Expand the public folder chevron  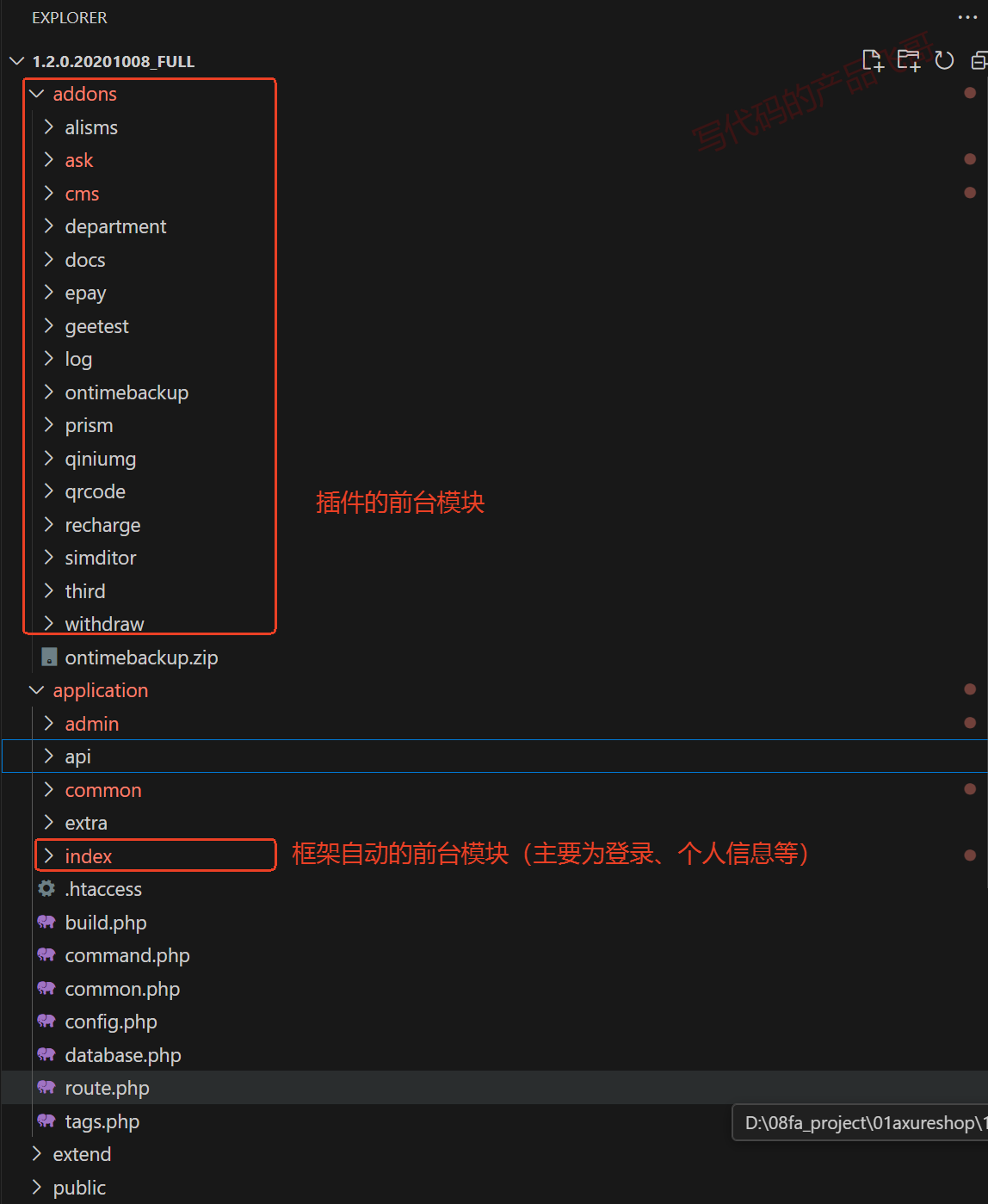tap(36, 1187)
